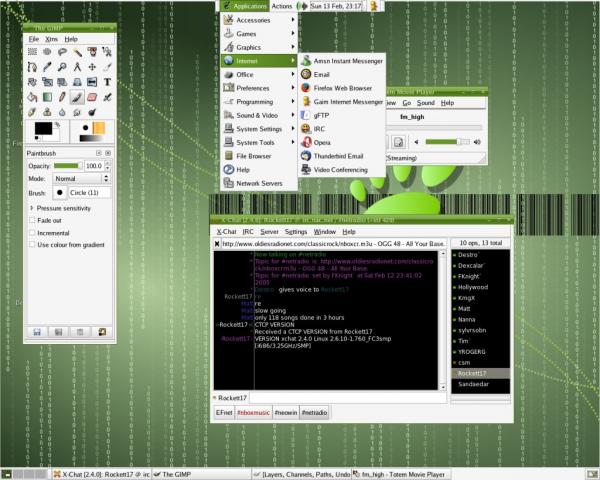
Task: Switch to Totem Movie Player taskbar entry
Action: pos(401,475)
